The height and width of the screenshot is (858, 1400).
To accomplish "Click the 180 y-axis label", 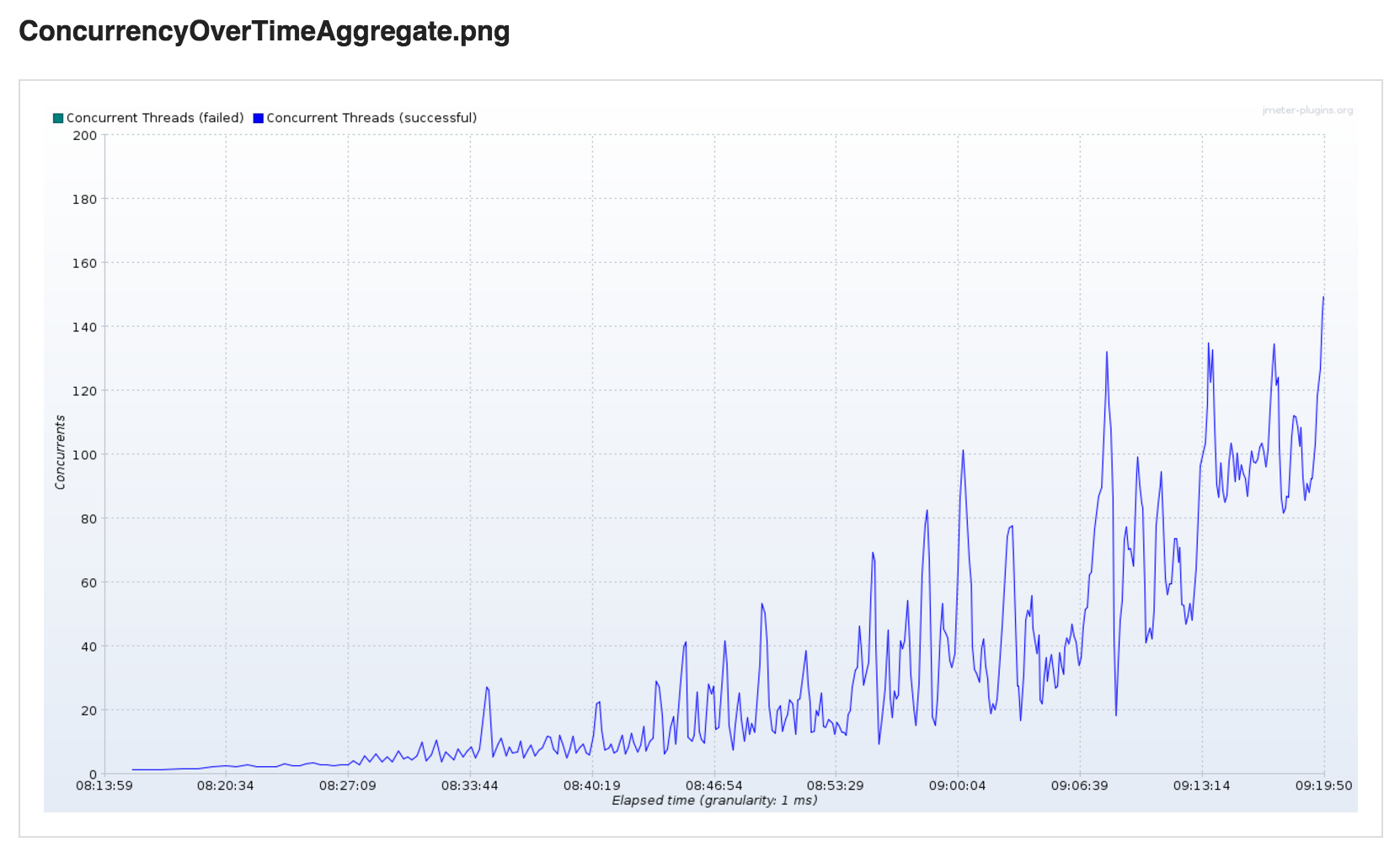I will (x=84, y=199).
